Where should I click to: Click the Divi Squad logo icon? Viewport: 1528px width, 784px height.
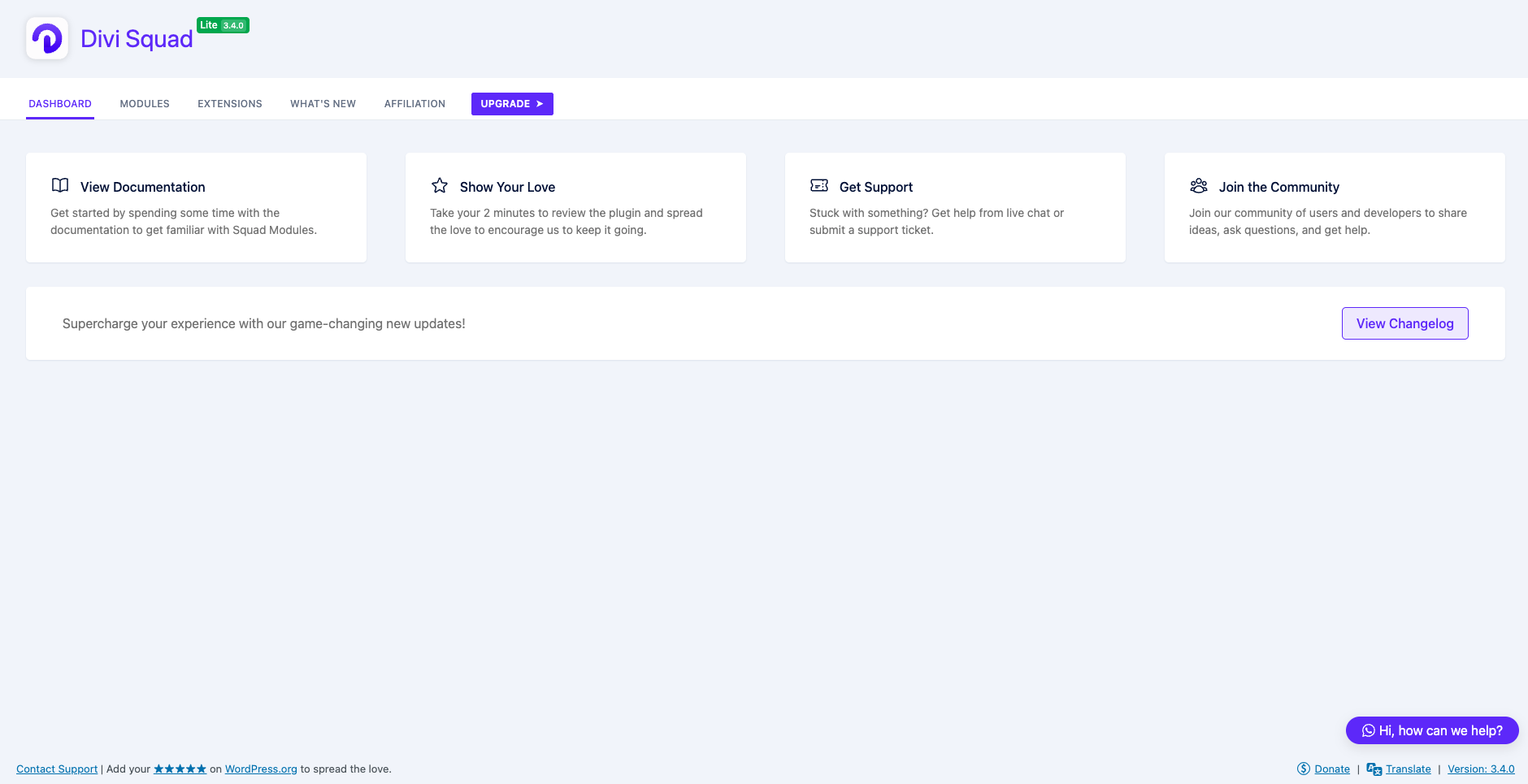(47, 38)
